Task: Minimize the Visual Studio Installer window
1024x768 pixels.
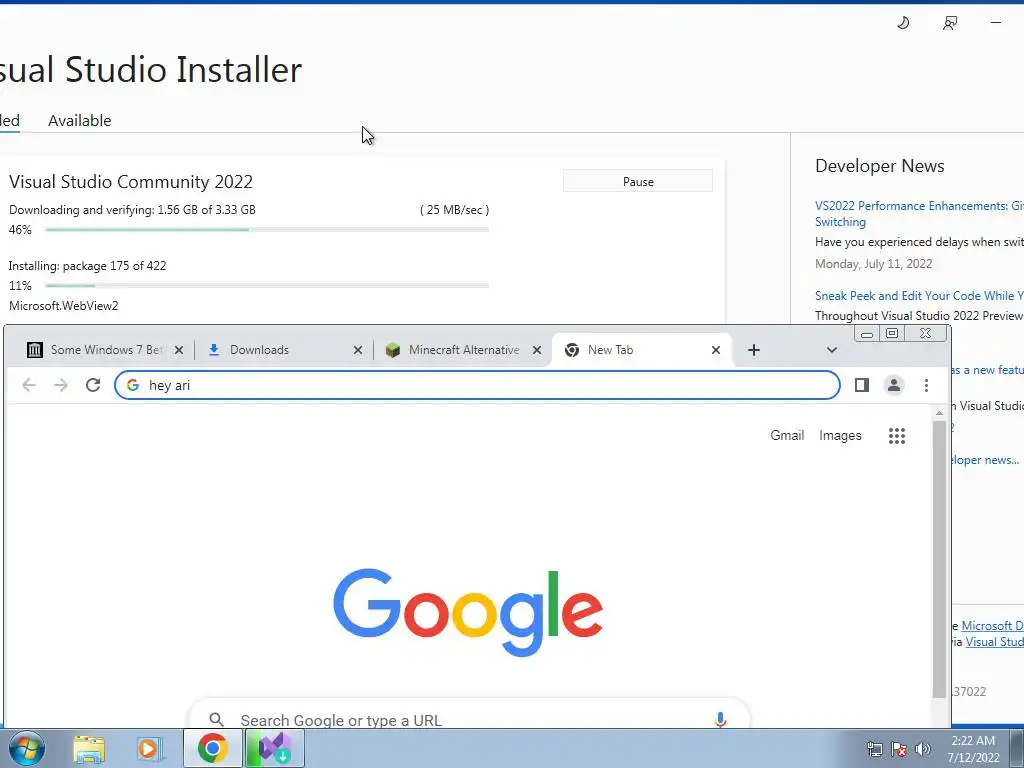Action: [x=996, y=23]
